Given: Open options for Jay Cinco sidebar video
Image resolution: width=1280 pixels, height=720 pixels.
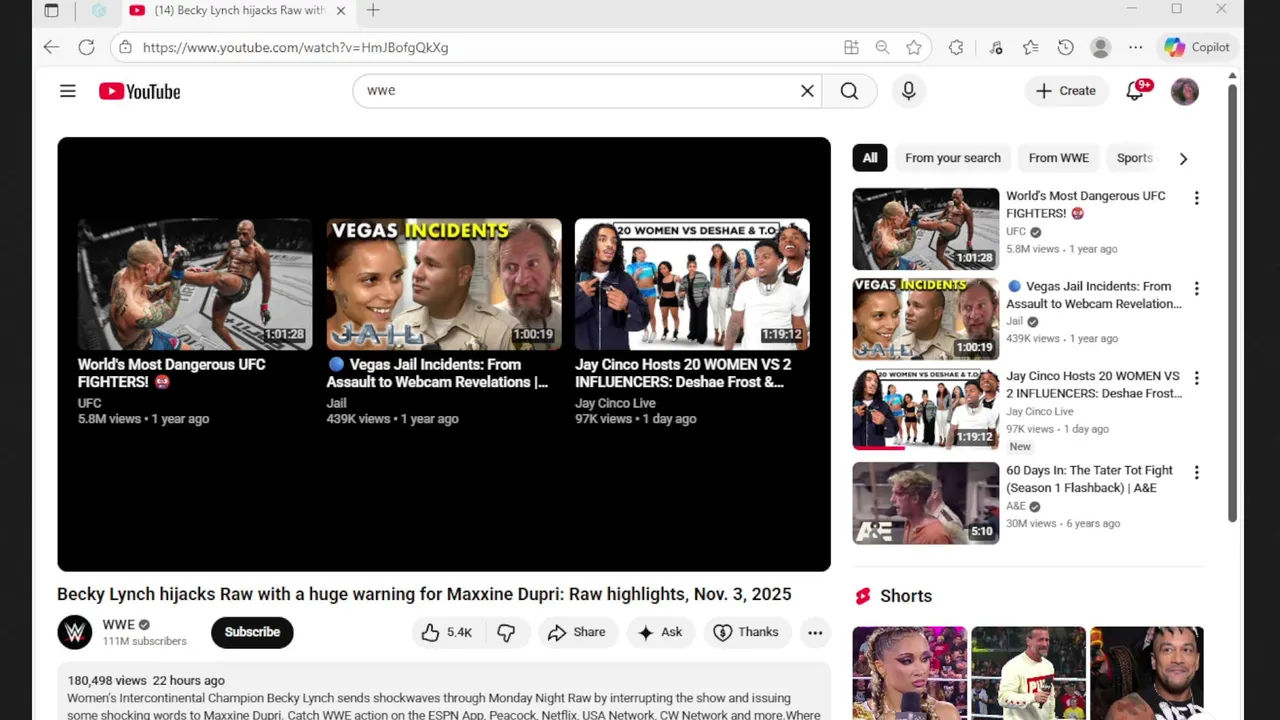Looking at the screenshot, I should click(x=1196, y=378).
